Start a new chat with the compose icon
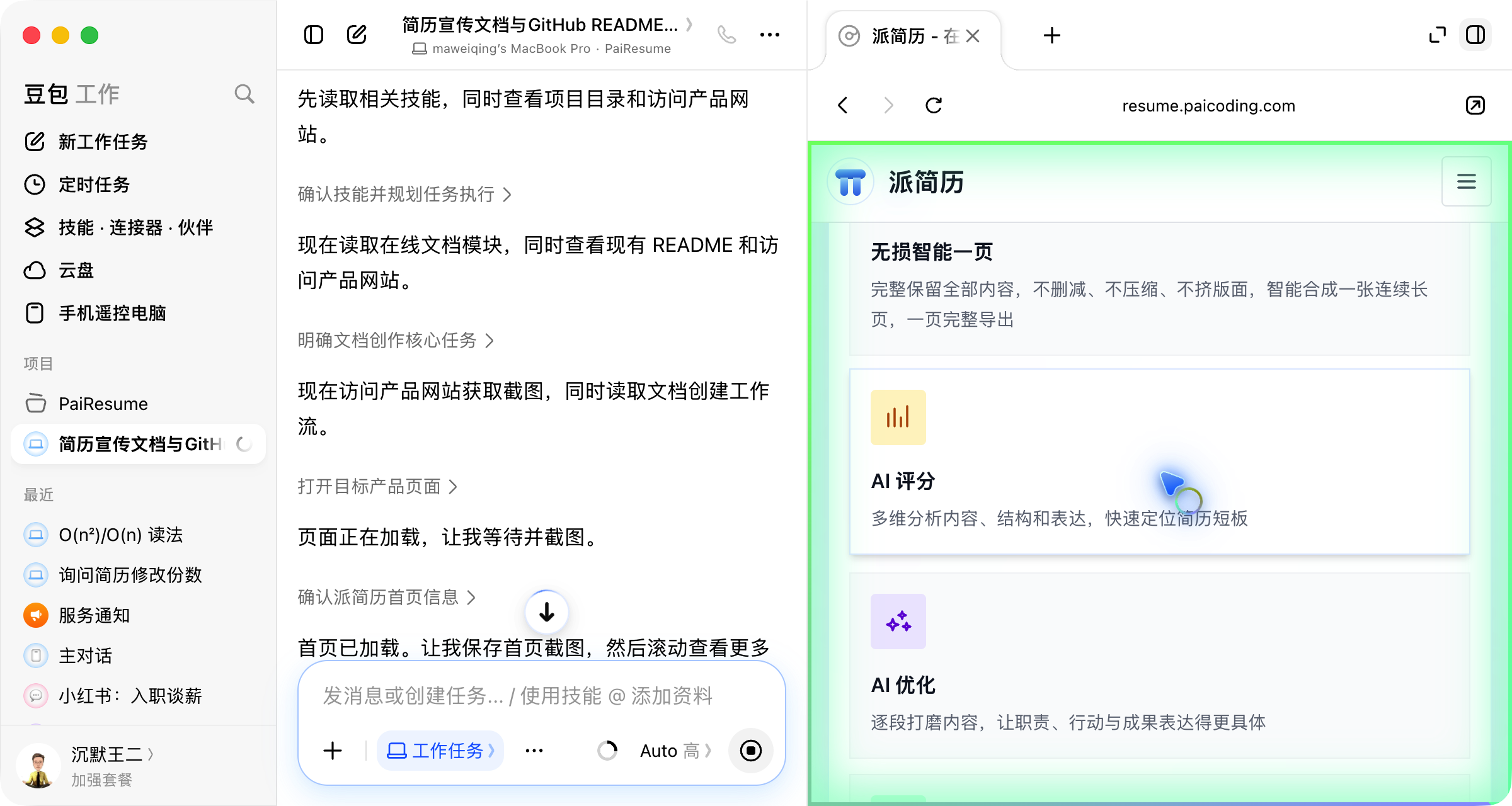 click(357, 35)
